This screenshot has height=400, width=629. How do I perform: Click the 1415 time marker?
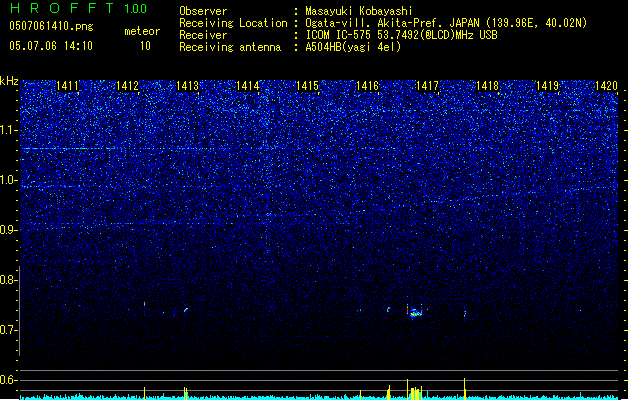pos(307,86)
